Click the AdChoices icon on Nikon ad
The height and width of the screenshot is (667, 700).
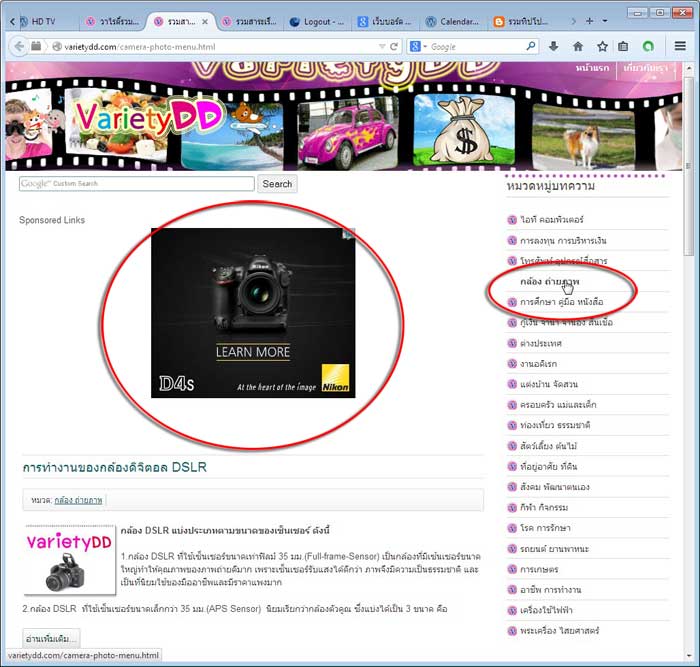click(x=350, y=233)
